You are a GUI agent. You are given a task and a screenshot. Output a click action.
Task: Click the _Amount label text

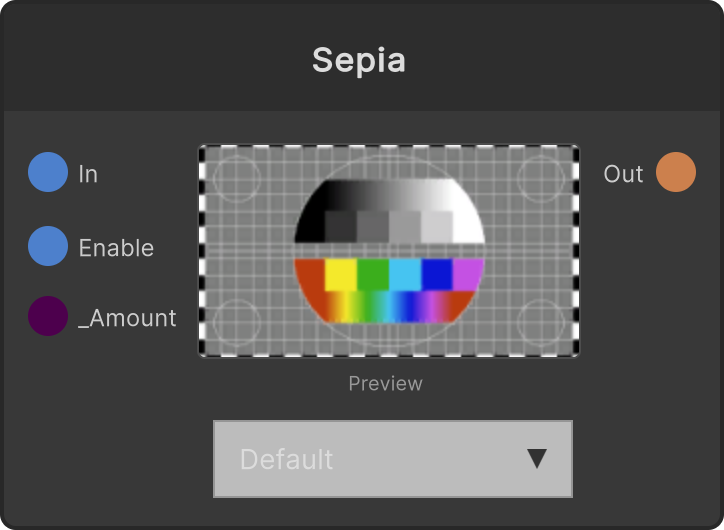pyautogui.click(x=127, y=318)
